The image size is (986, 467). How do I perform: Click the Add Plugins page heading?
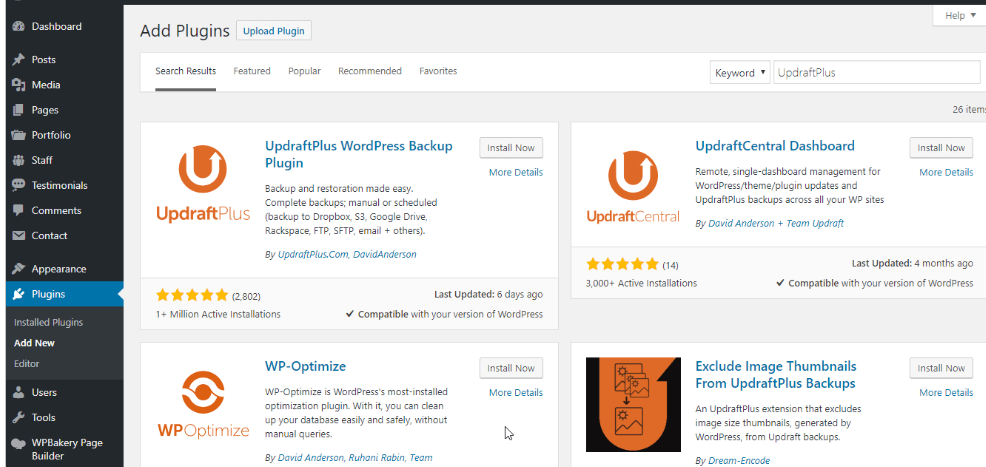(x=185, y=31)
